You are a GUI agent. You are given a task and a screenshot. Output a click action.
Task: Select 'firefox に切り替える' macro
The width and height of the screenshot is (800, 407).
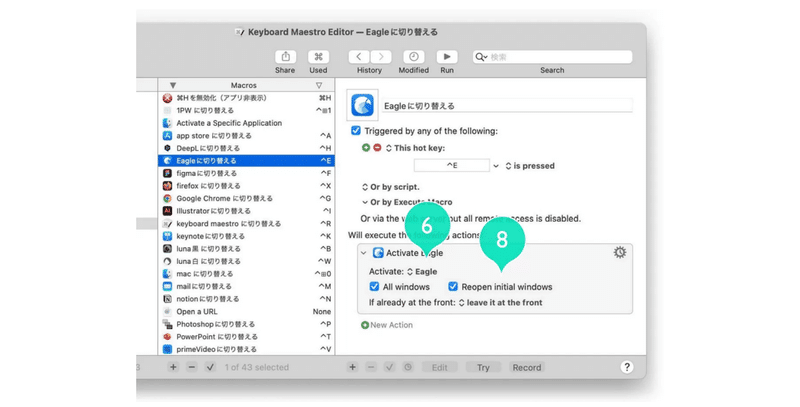(246, 186)
